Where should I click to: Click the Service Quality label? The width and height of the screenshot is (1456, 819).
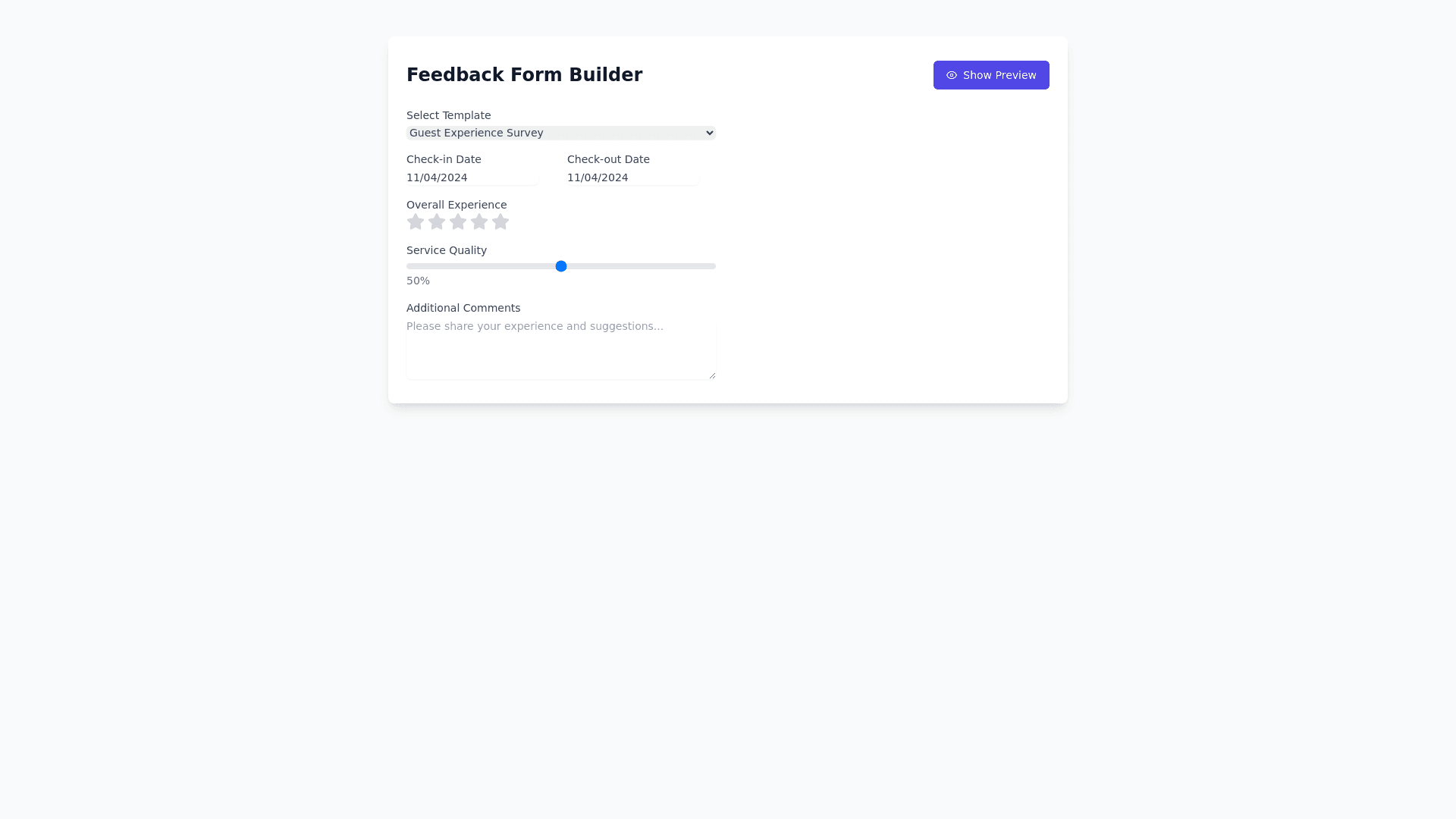pyautogui.click(x=447, y=250)
